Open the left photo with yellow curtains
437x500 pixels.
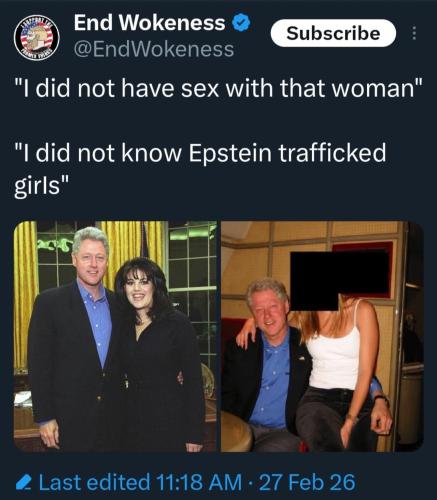click(115, 336)
